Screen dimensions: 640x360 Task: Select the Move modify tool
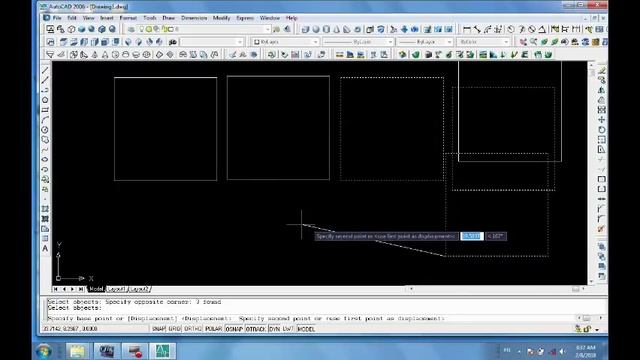(x=601, y=120)
